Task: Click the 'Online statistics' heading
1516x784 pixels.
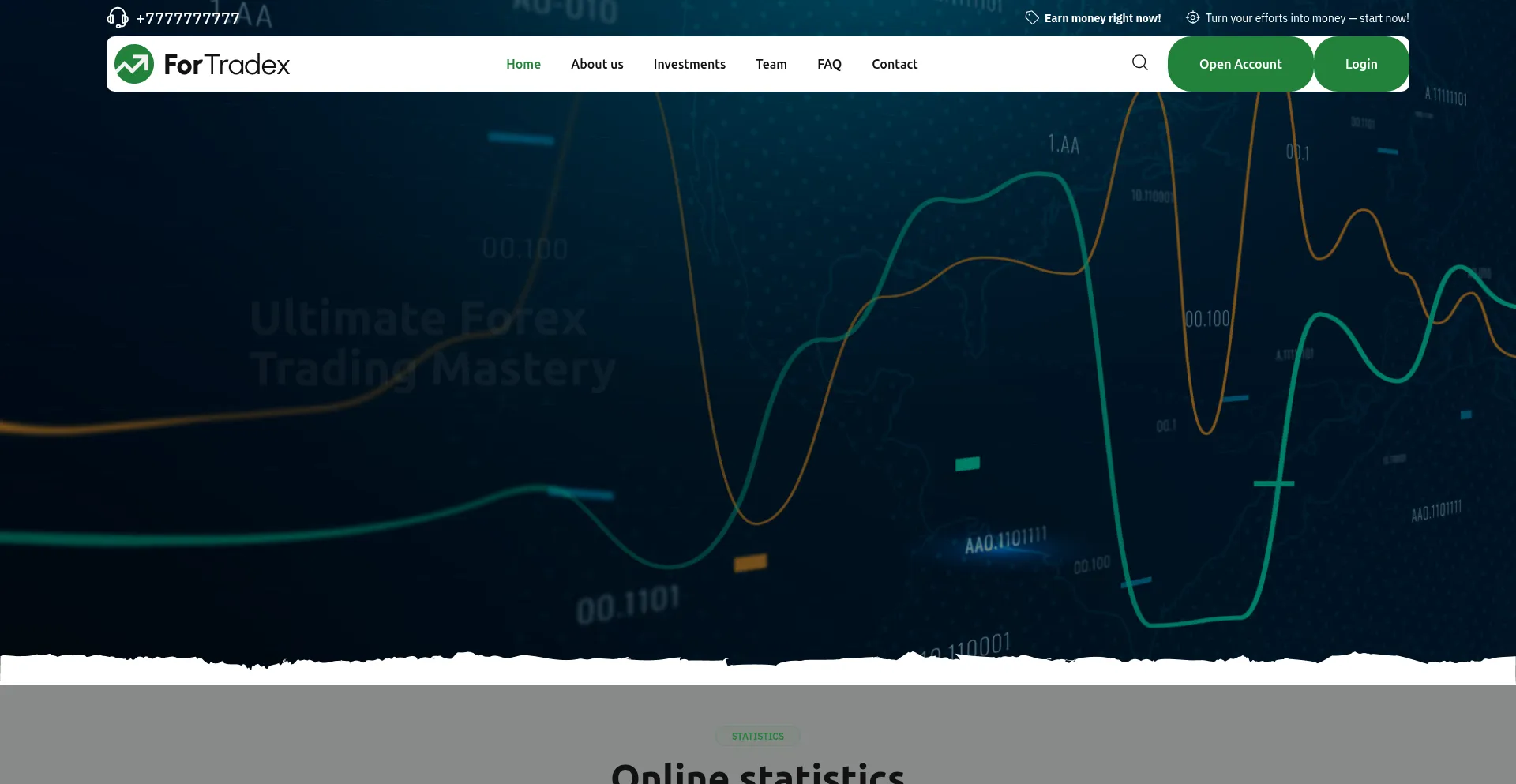Action: pos(758,773)
